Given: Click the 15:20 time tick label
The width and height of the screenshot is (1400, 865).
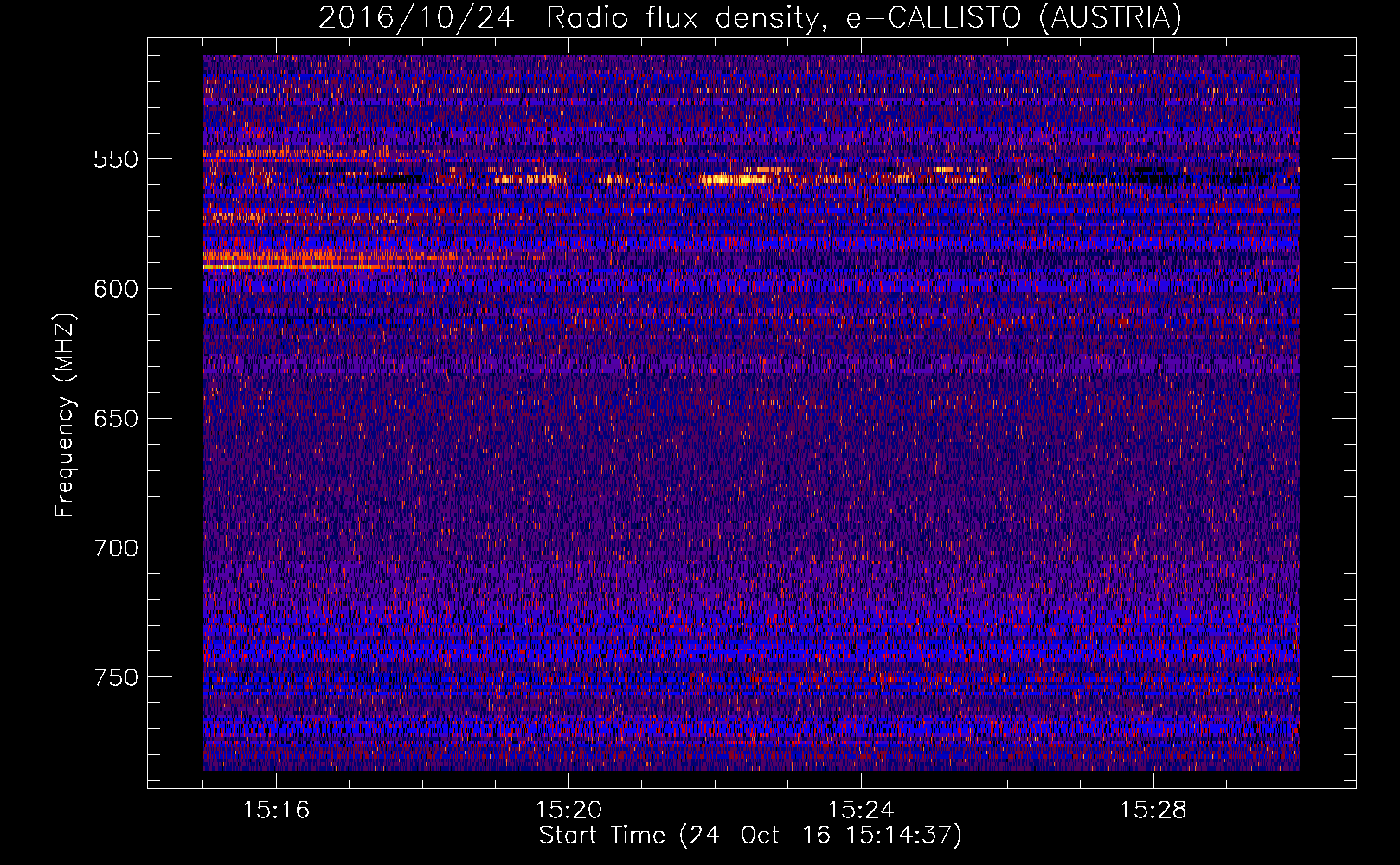Looking at the screenshot, I should coord(568,811).
